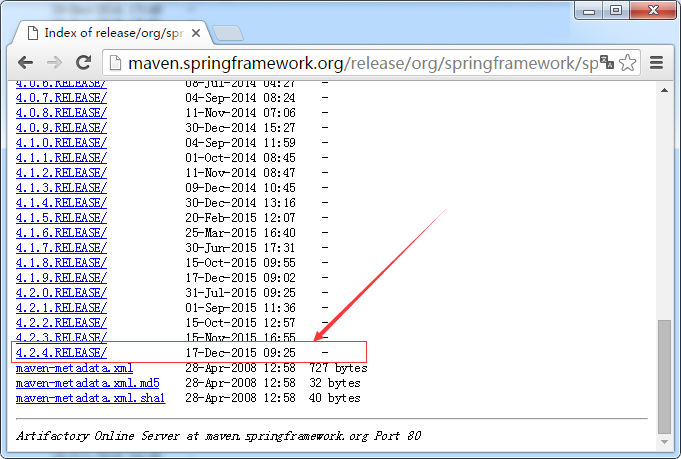Open the 4.1.7.RELEASE/ folder link
The image size is (681, 459).
[x=61, y=248]
